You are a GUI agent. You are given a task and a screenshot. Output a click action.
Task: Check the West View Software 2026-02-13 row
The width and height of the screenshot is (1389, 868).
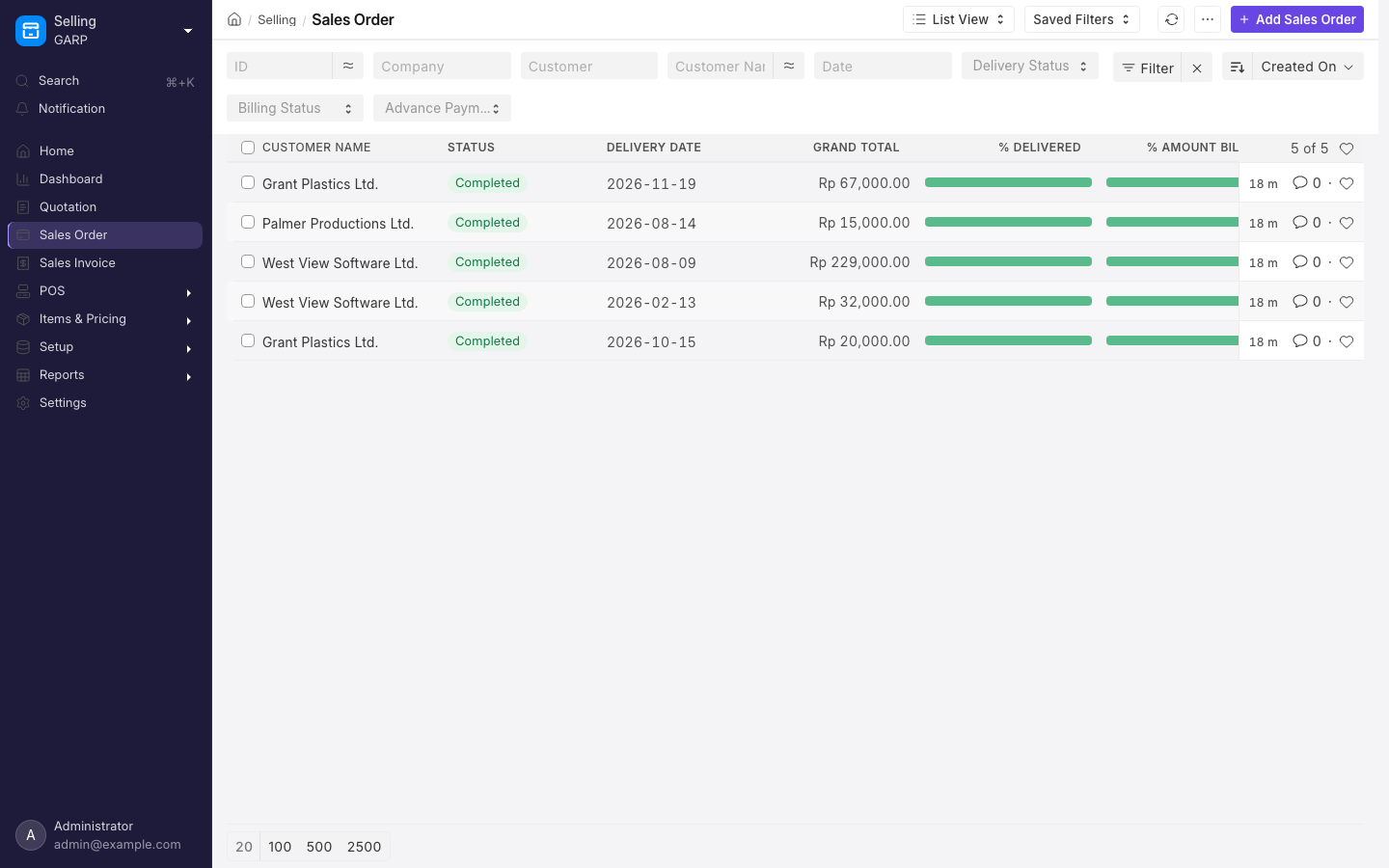pyautogui.click(x=248, y=301)
